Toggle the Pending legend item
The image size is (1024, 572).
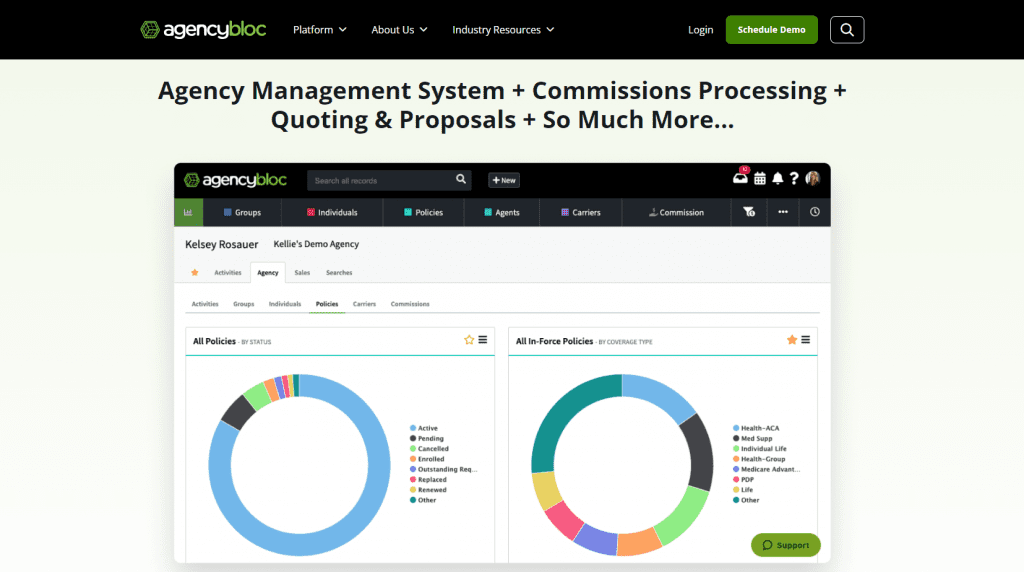tap(426, 438)
